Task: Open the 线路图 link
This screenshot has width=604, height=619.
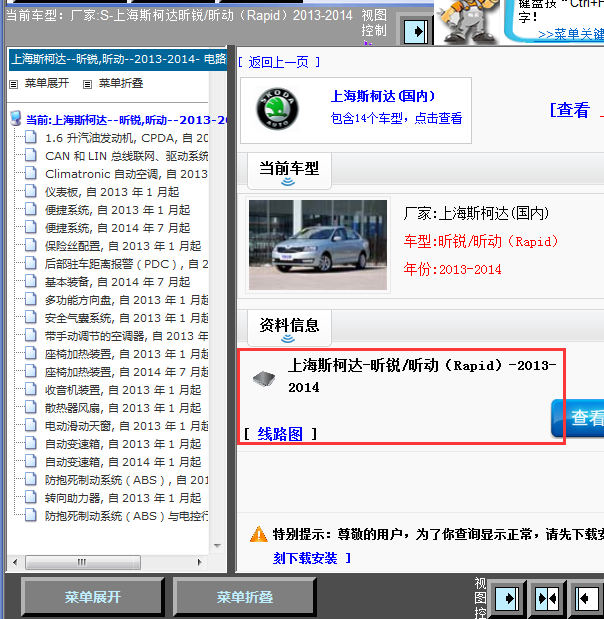Action: (280, 434)
